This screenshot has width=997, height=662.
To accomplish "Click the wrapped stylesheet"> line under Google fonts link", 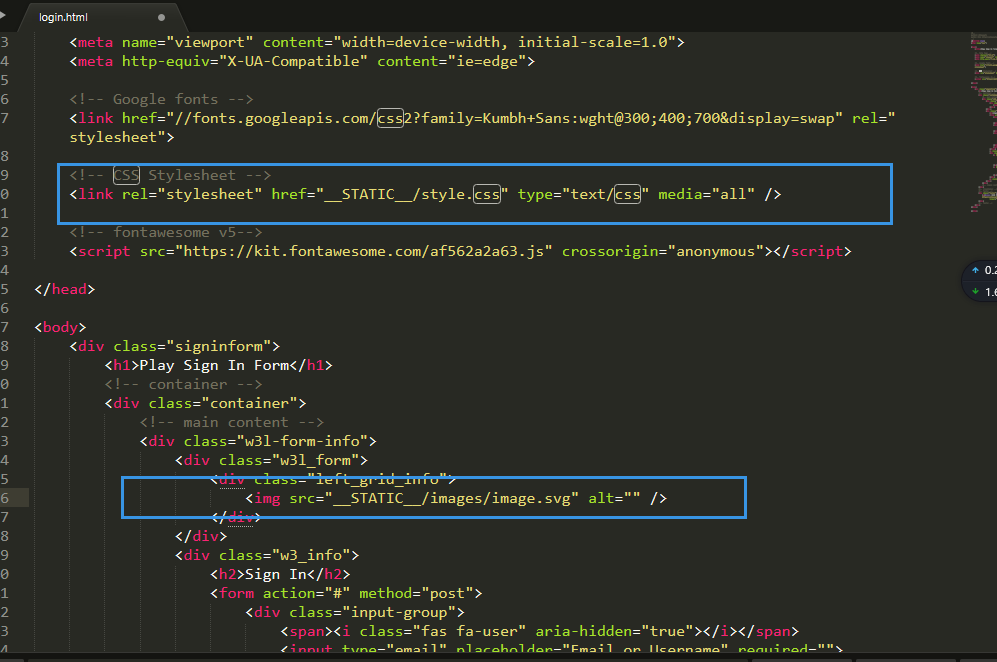I will tap(121, 137).
